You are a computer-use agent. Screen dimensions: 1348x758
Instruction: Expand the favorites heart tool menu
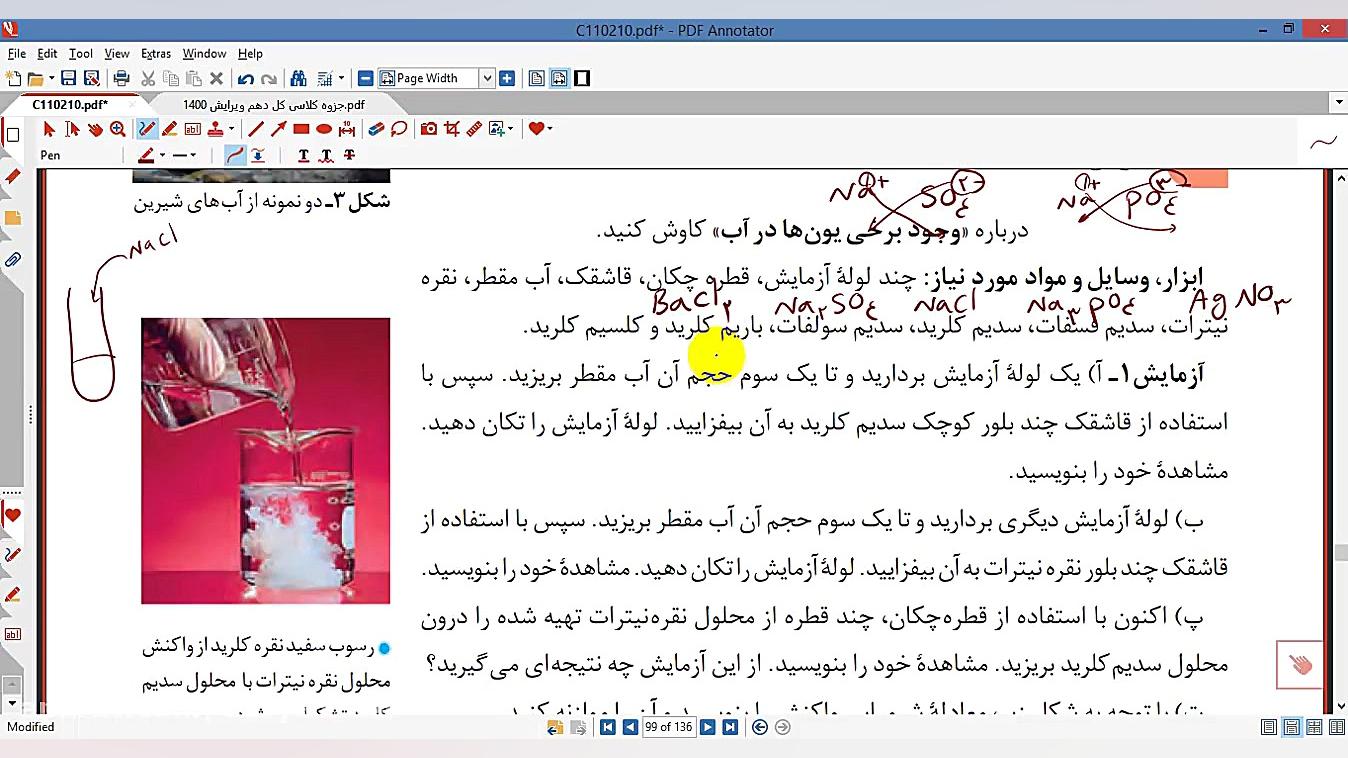[549, 128]
